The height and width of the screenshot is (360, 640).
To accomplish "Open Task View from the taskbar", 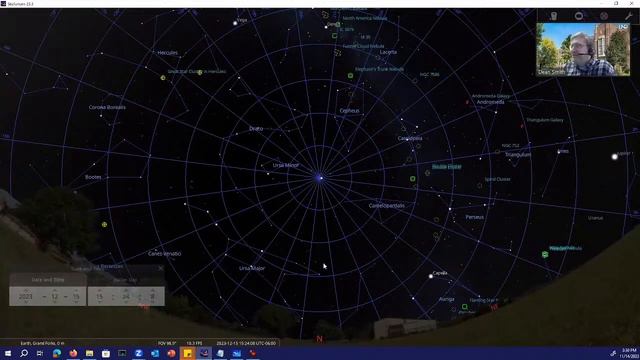I will [40, 353].
